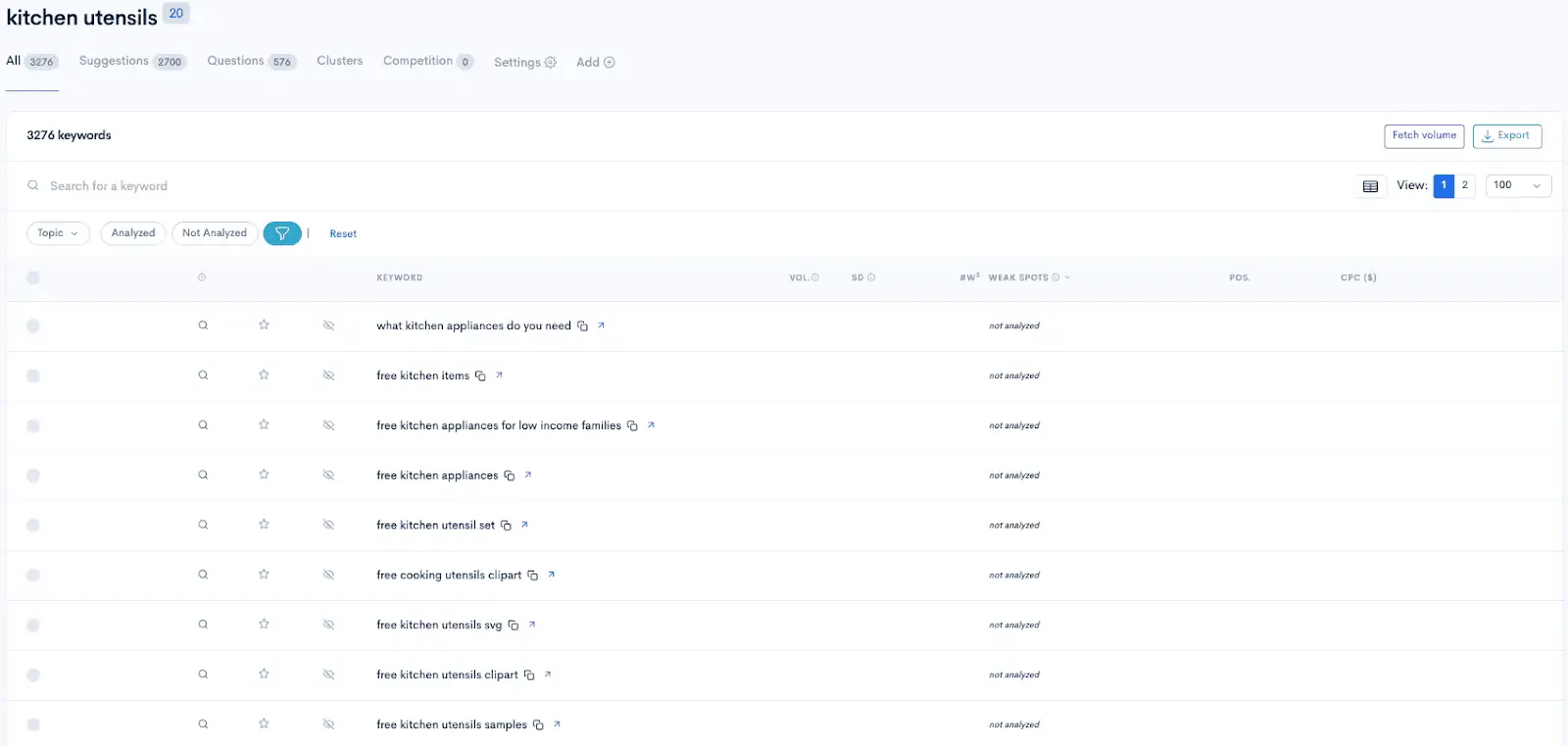The width and height of the screenshot is (1568, 746).
Task: Sort by WEAK SPOTS column chevron
Action: click(1067, 277)
